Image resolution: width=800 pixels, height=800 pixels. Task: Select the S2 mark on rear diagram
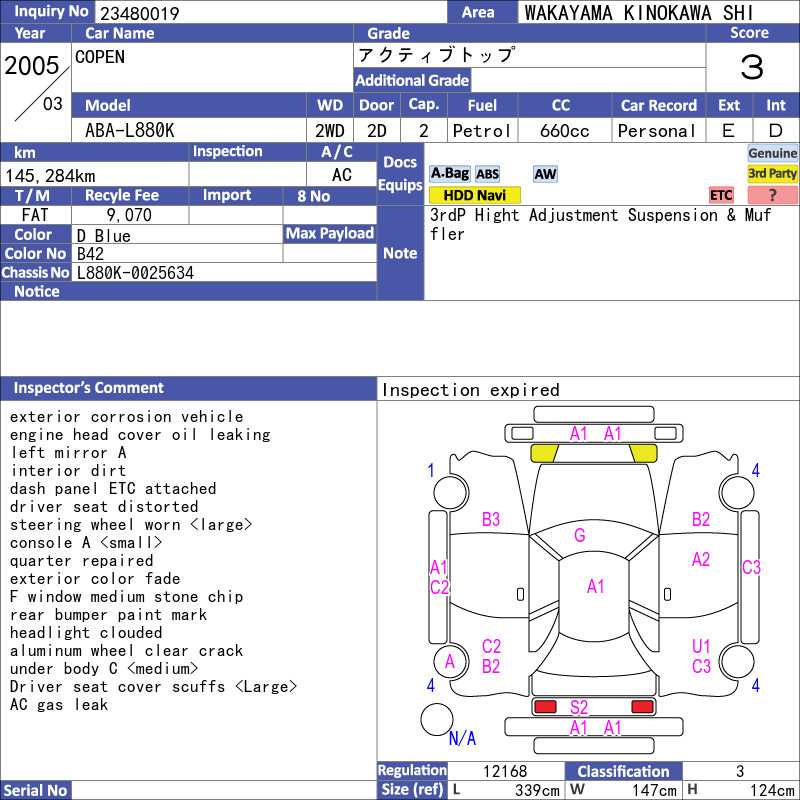[x=579, y=707]
